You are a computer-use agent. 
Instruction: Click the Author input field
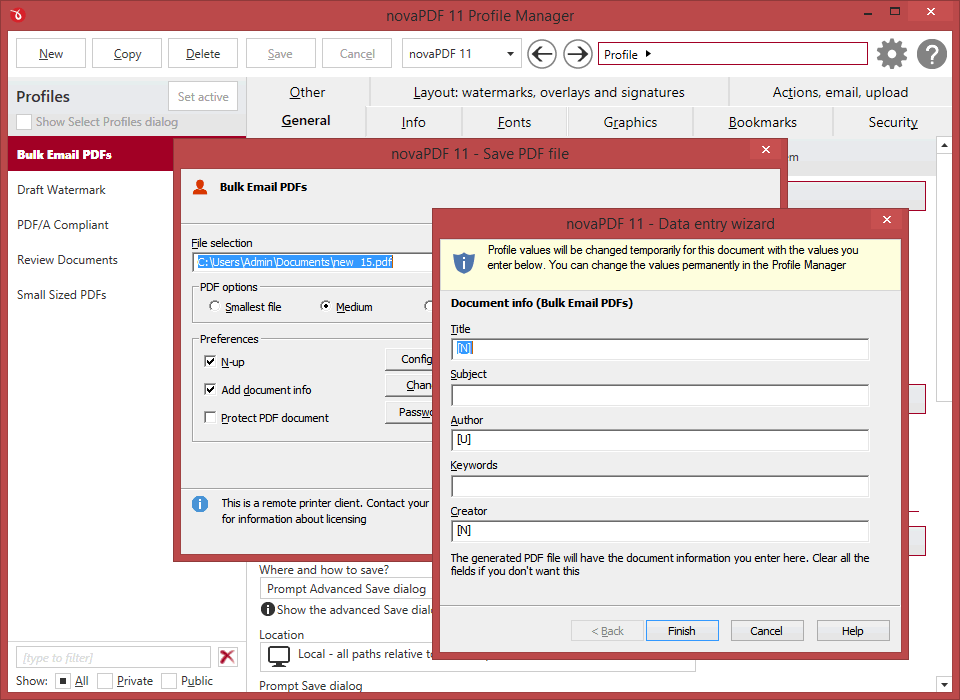point(660,440)
